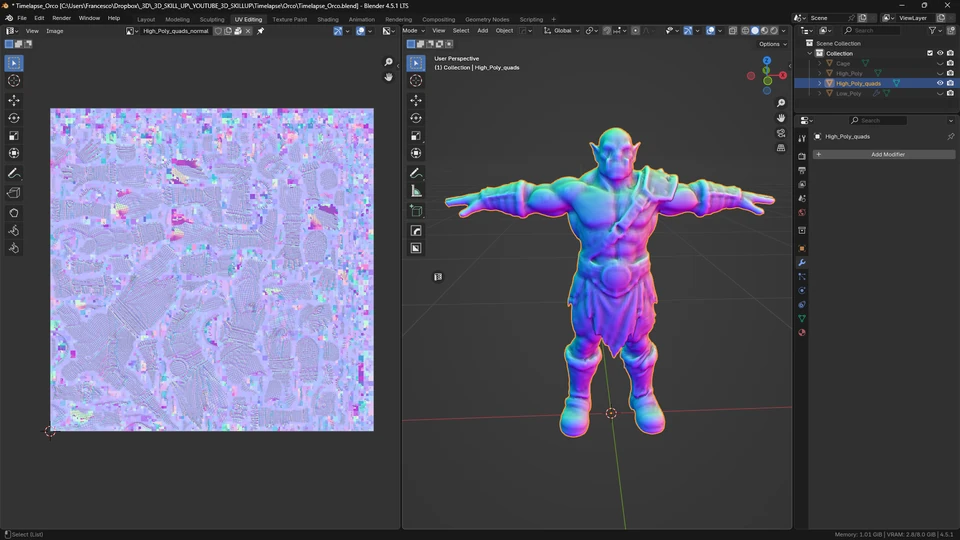
Task: Select the Annotate tool in UV editor toolbar
Action: click(13, 173)
